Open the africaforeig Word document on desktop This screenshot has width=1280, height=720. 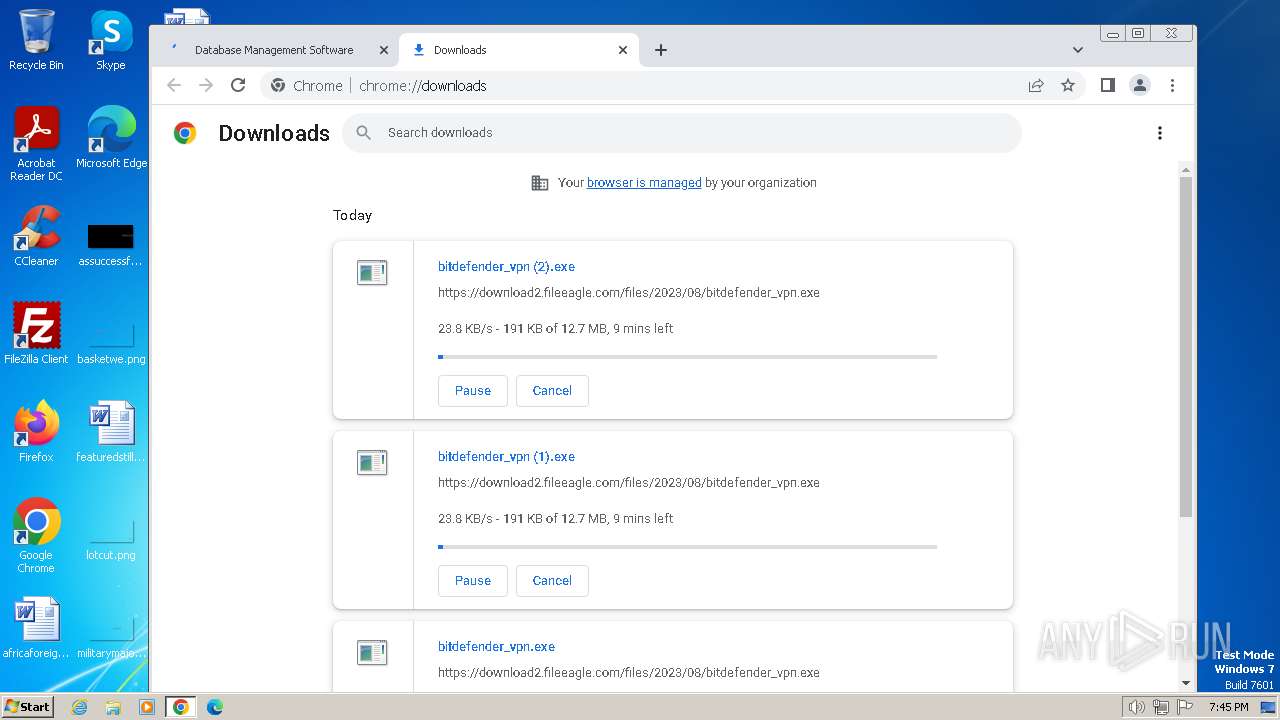coord(36,628)
